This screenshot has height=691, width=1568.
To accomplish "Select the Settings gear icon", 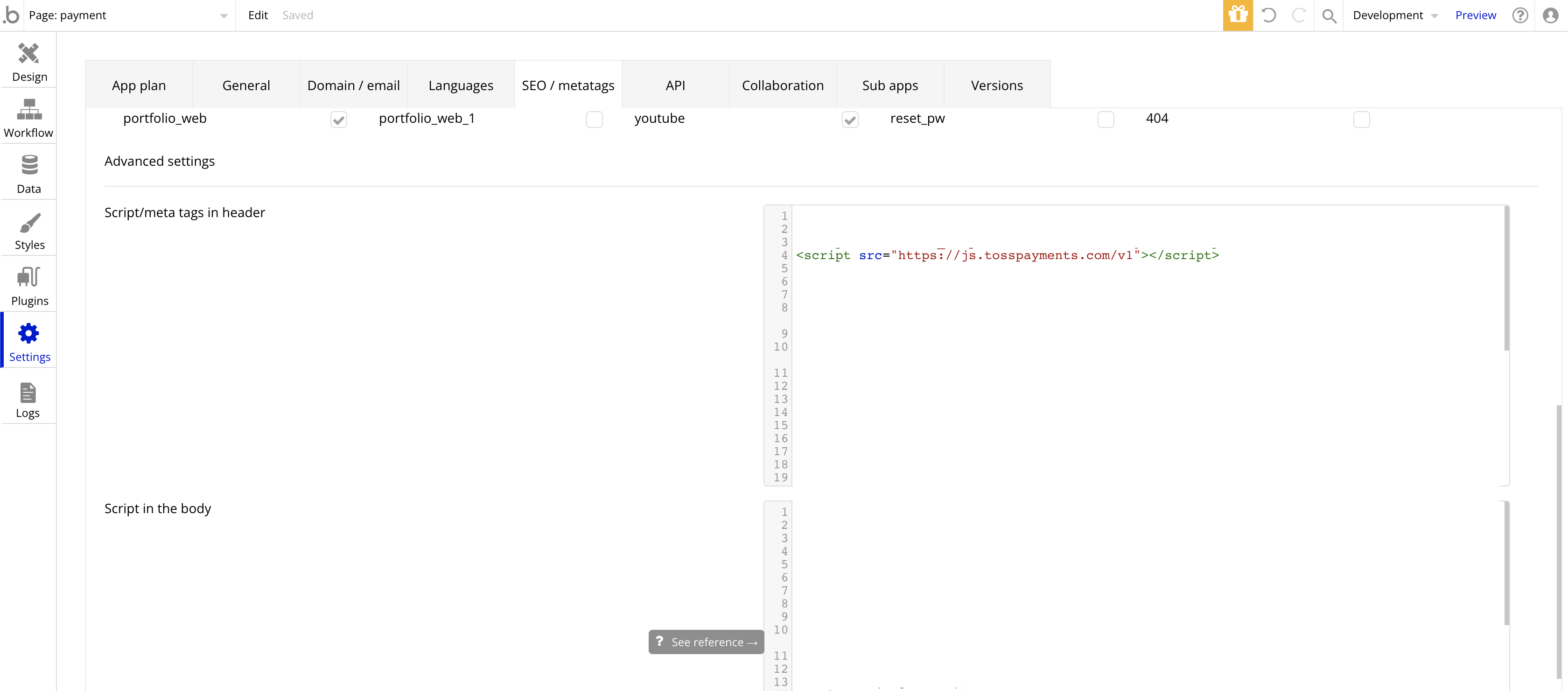I will [x=28, y=334].
